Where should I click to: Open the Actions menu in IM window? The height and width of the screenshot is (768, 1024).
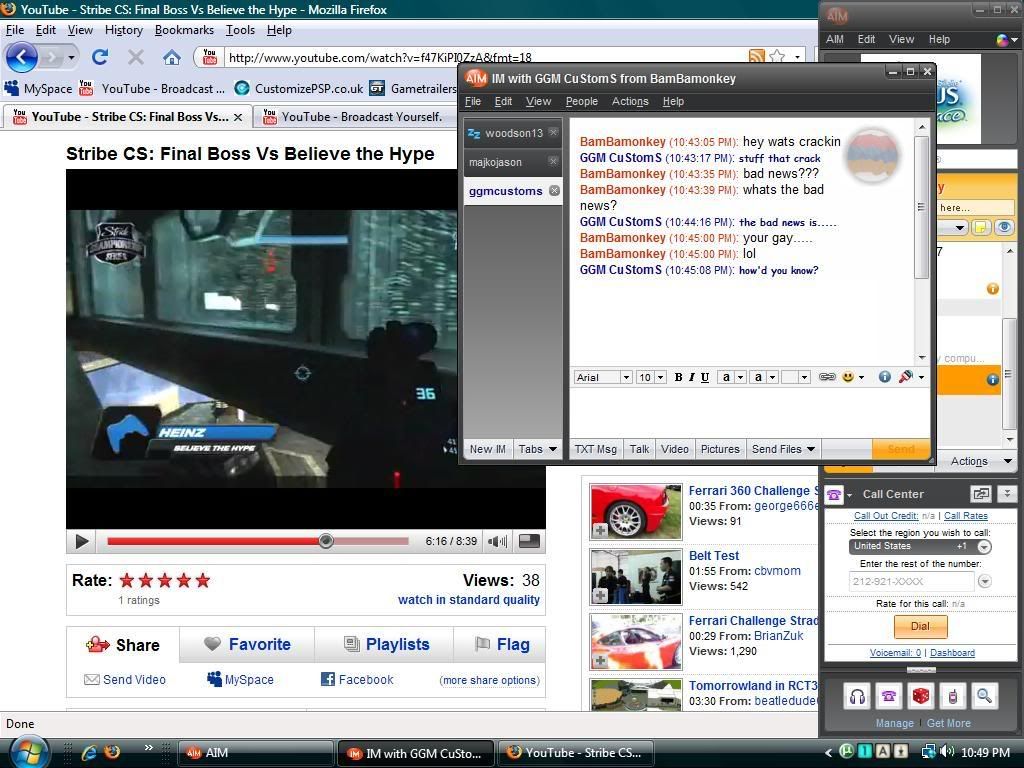click(x=630, y=101)
